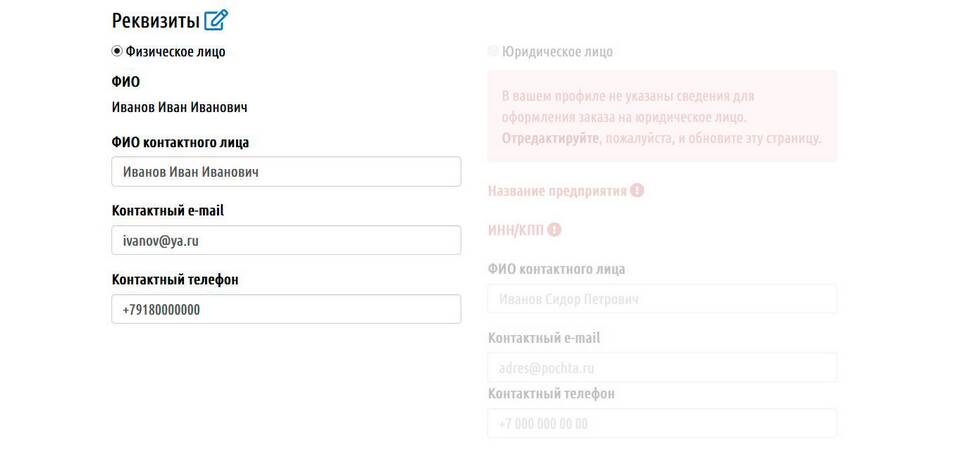This screenshot has width=960, height=452.
Task: Click the warning icon next to Название предприятия
Action: [637, 190]
